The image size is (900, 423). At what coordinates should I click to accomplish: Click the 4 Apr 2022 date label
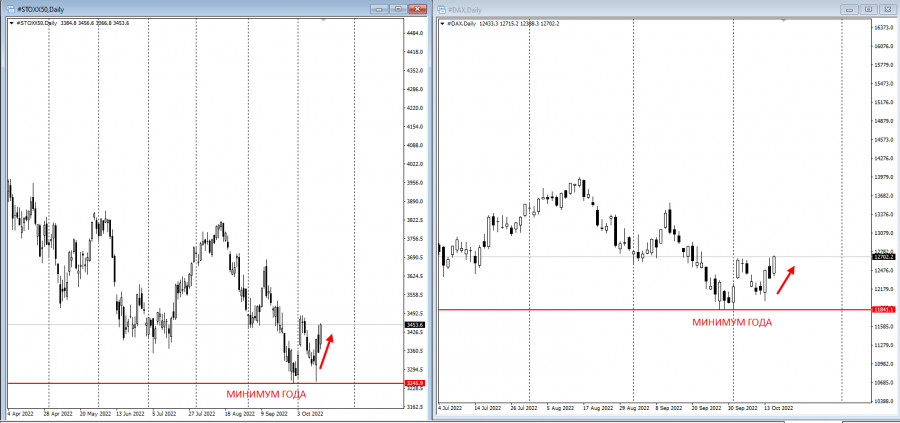pos(21,413)
